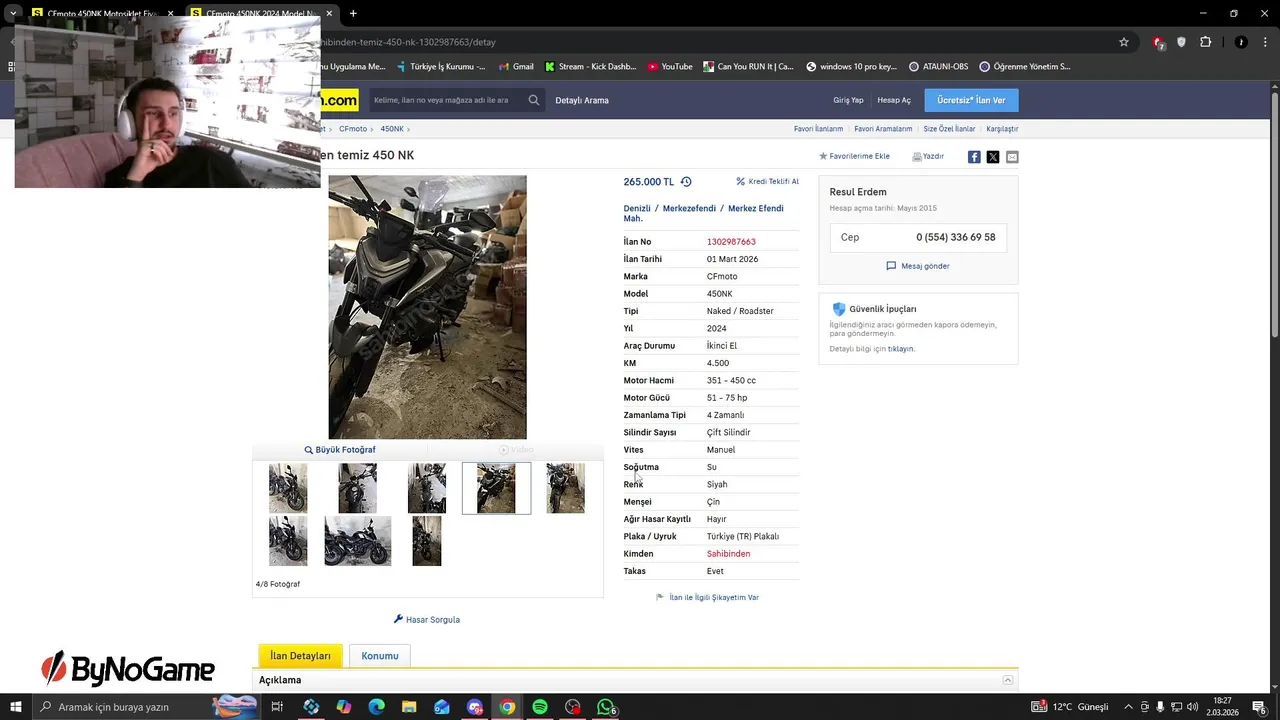Image resolution: width=1280 pixels, height=720 pixels.
Task: Open the red extension icon with badge 7
Action: click(1158, 42)
